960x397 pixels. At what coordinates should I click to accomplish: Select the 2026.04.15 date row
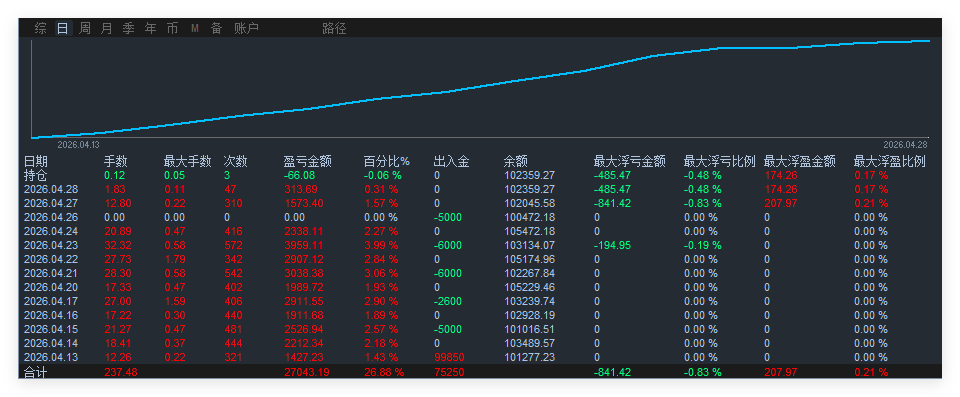click(51, 330)
